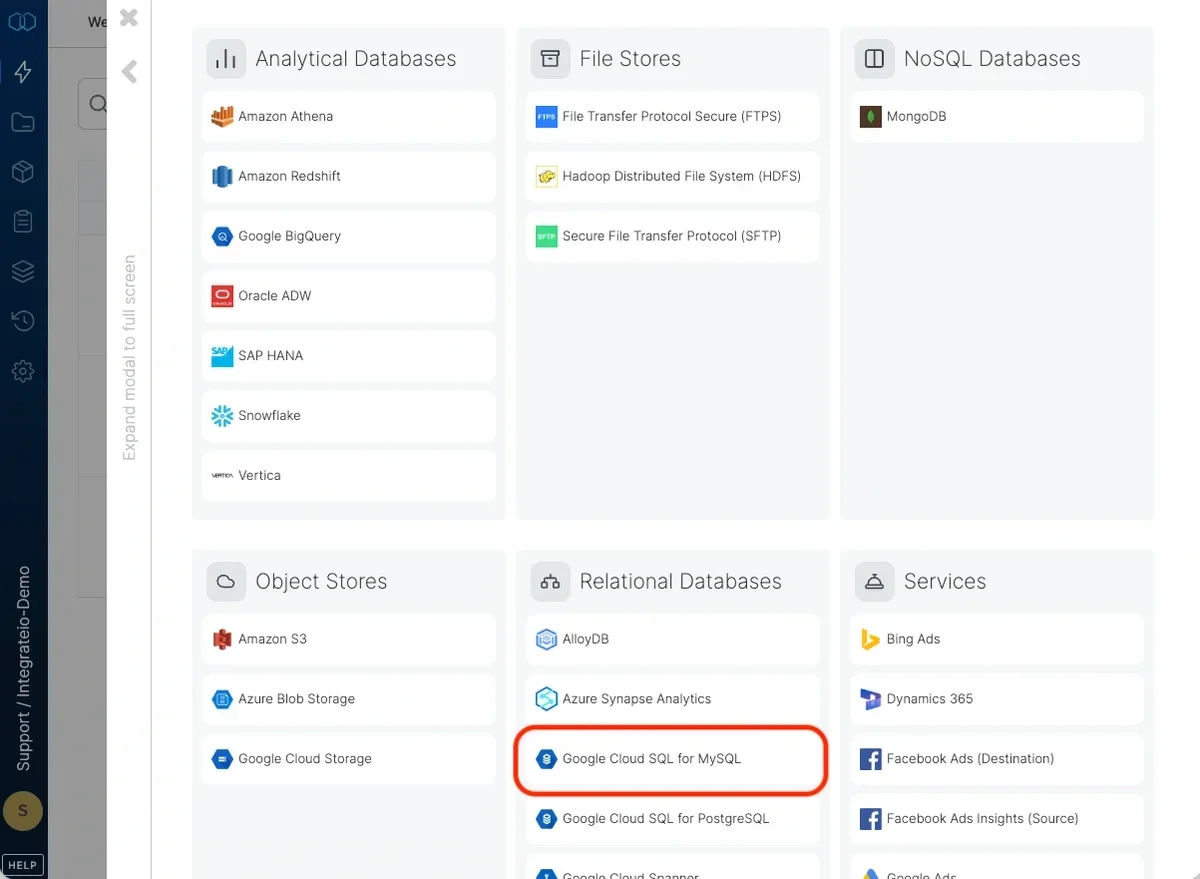This screenshot has width=1200, height=879.
Task: Click the Analytical Databases category icon
Action: pos(226,58)
